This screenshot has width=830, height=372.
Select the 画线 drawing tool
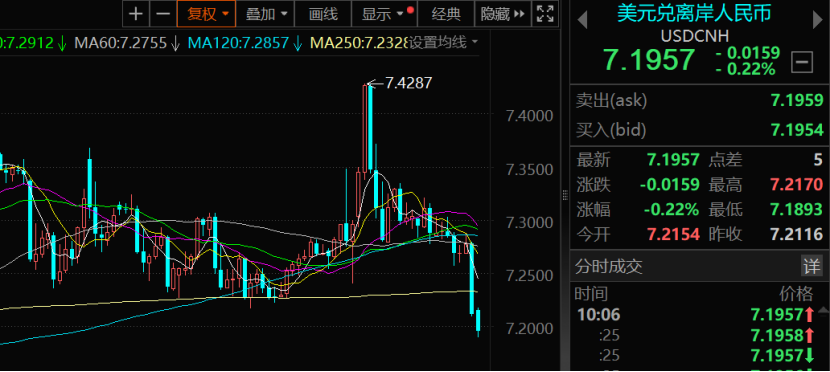(323, 14)
